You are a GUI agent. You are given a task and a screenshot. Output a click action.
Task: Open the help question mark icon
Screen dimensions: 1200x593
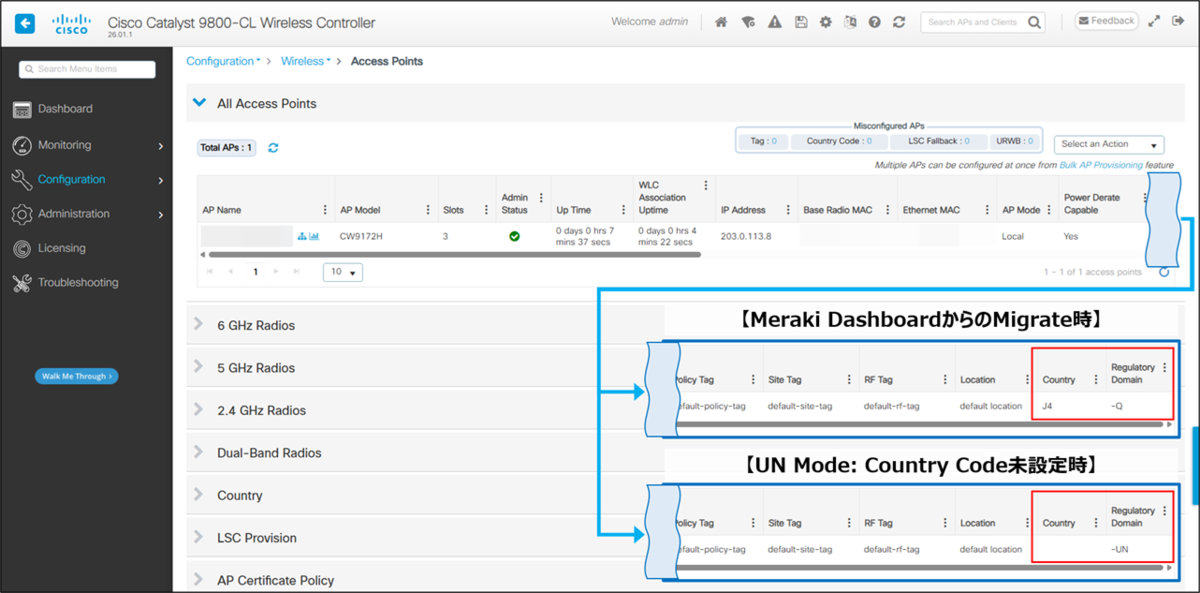point(874,22)
